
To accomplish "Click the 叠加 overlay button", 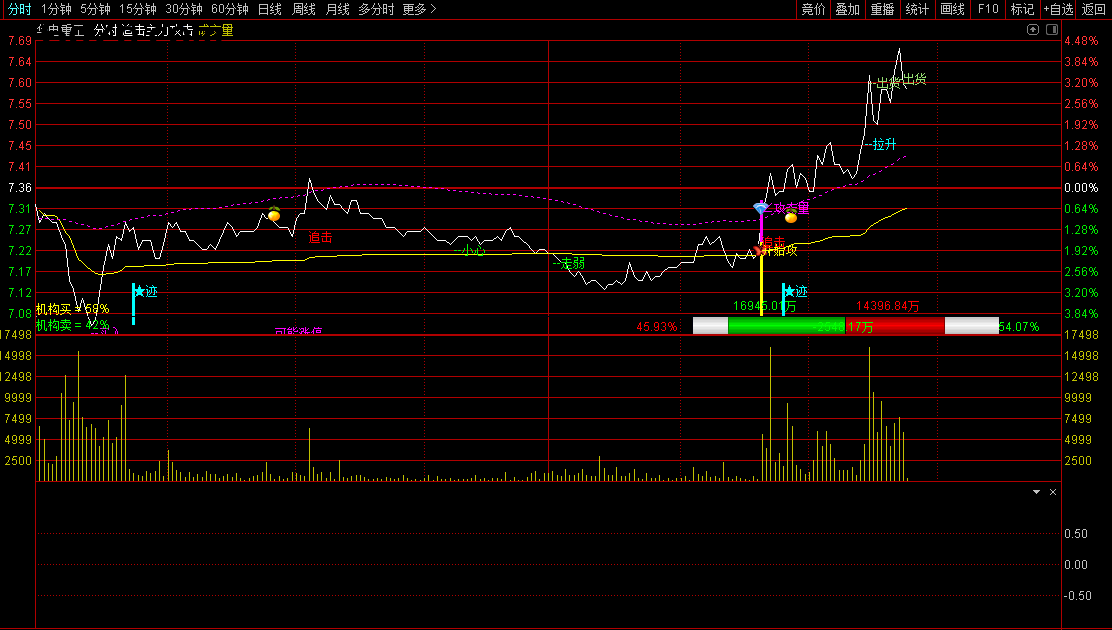I will 847,9.
